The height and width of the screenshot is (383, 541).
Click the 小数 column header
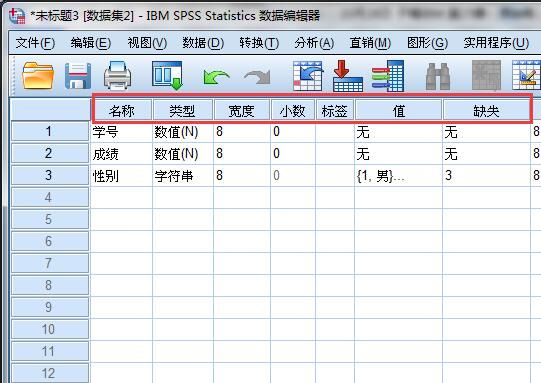(293, 110)
